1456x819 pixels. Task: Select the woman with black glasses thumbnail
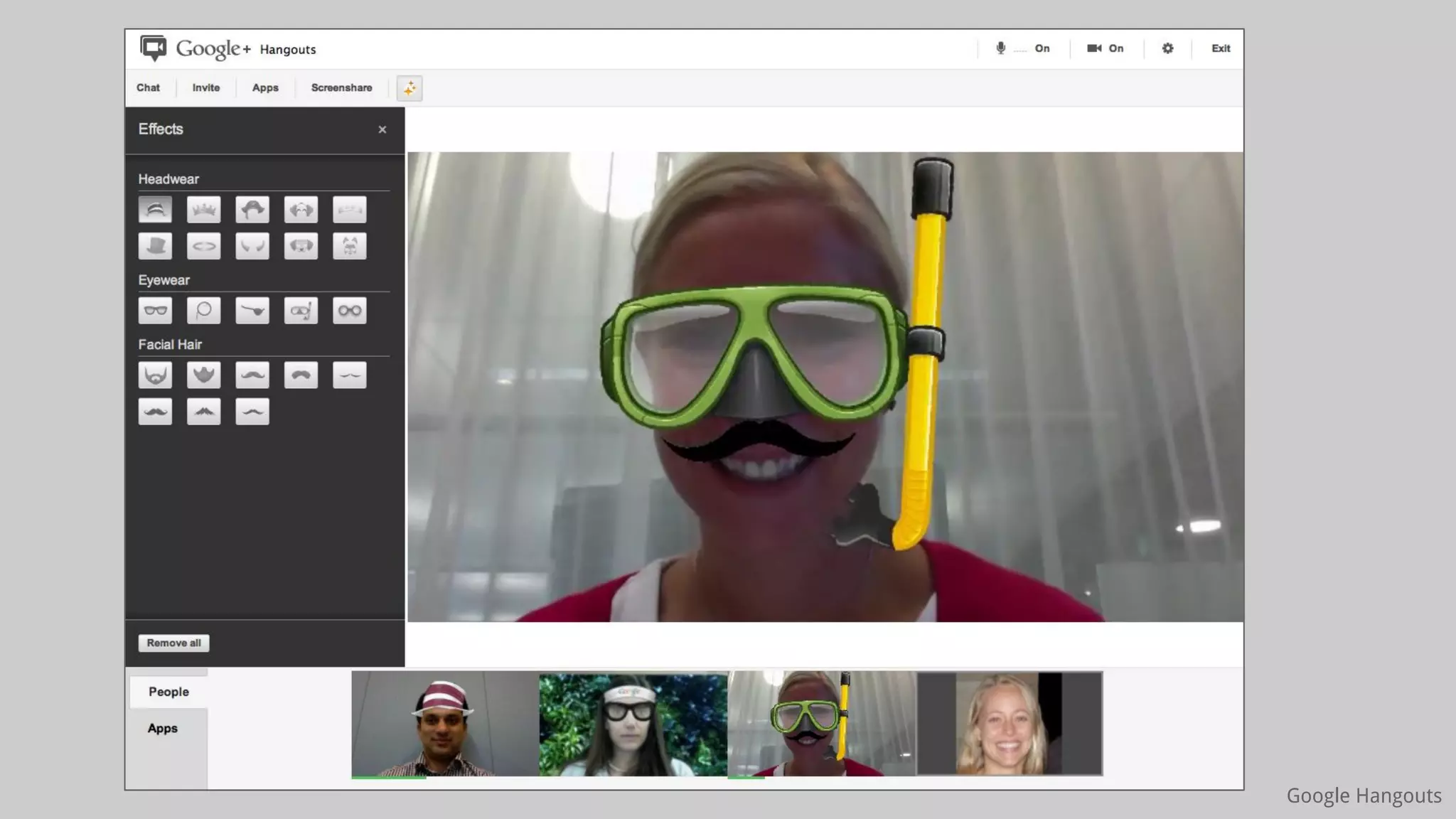pyautogui.click(x=633, y=724)
